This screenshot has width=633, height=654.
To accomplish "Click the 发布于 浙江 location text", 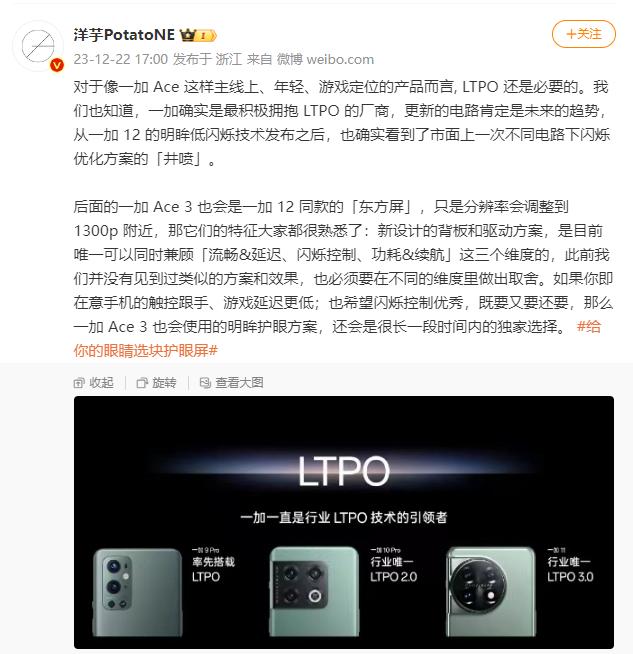I will [207, 59].
